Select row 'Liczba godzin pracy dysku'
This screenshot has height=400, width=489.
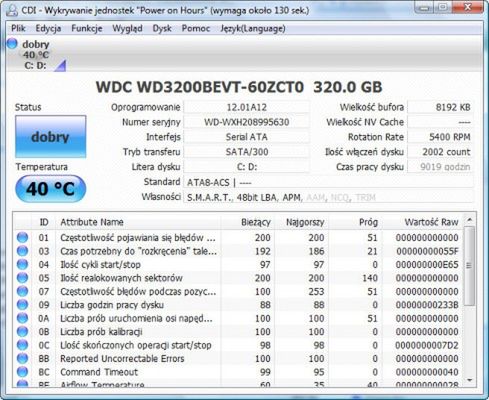238,305
